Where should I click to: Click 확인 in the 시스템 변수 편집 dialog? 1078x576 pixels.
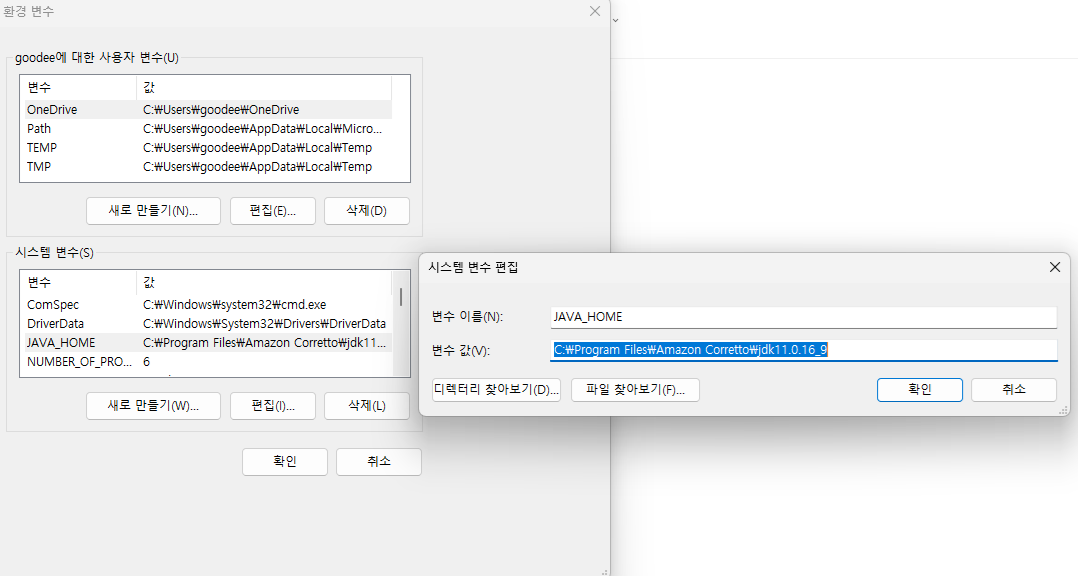pos(919,390)
